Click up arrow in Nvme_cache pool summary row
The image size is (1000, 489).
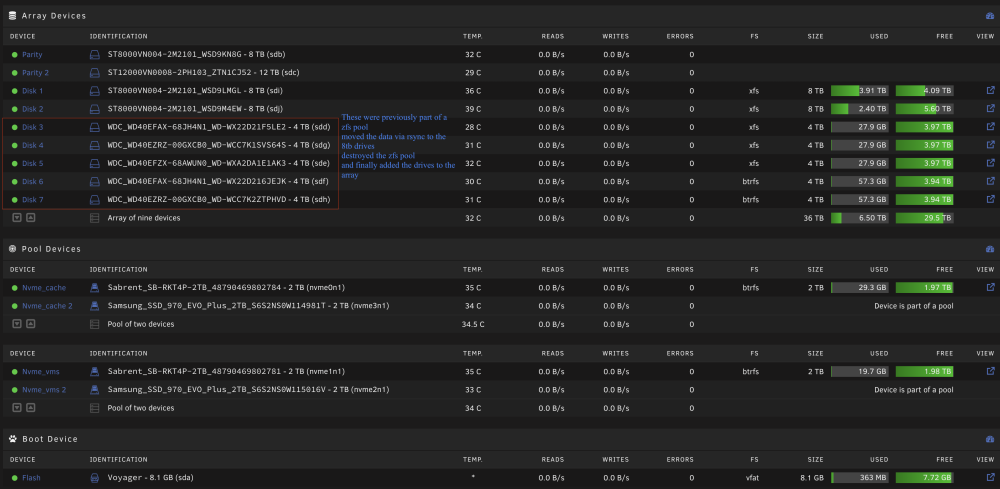click(31, 324)
